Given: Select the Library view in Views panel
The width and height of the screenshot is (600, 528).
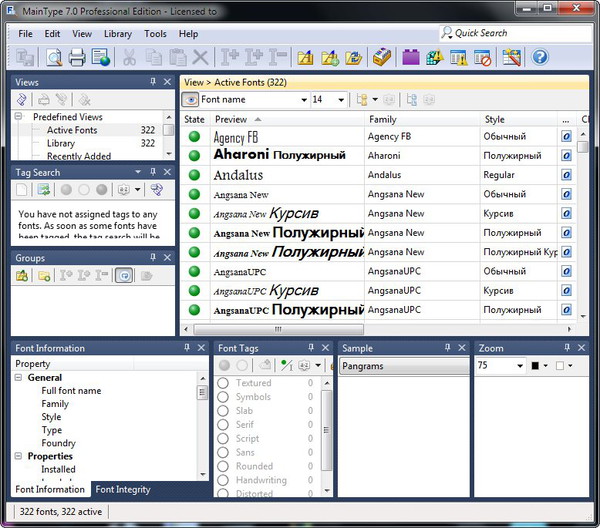Looking at the screenshot, I should (60, 143).
